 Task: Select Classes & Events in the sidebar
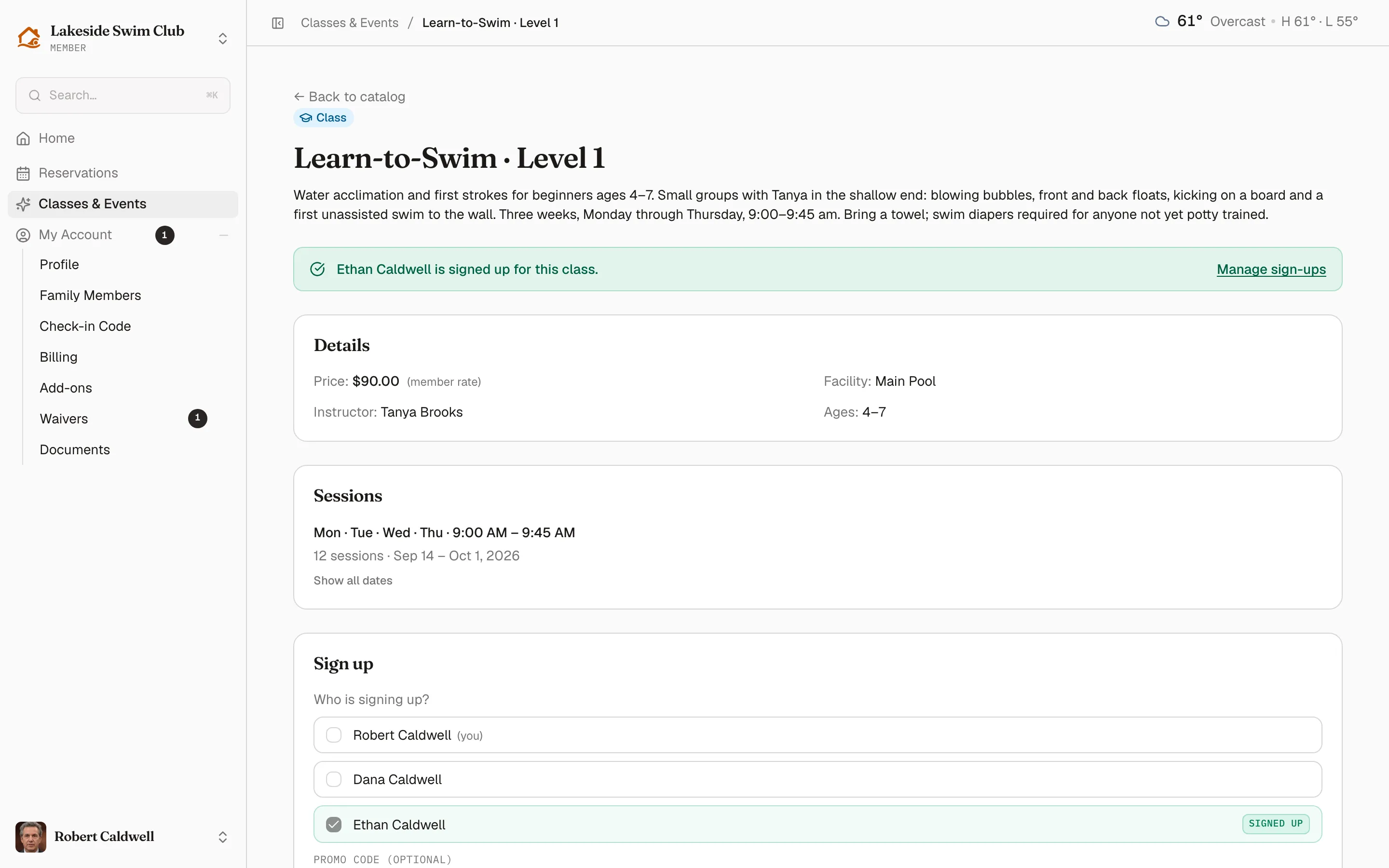pos(123,204)
